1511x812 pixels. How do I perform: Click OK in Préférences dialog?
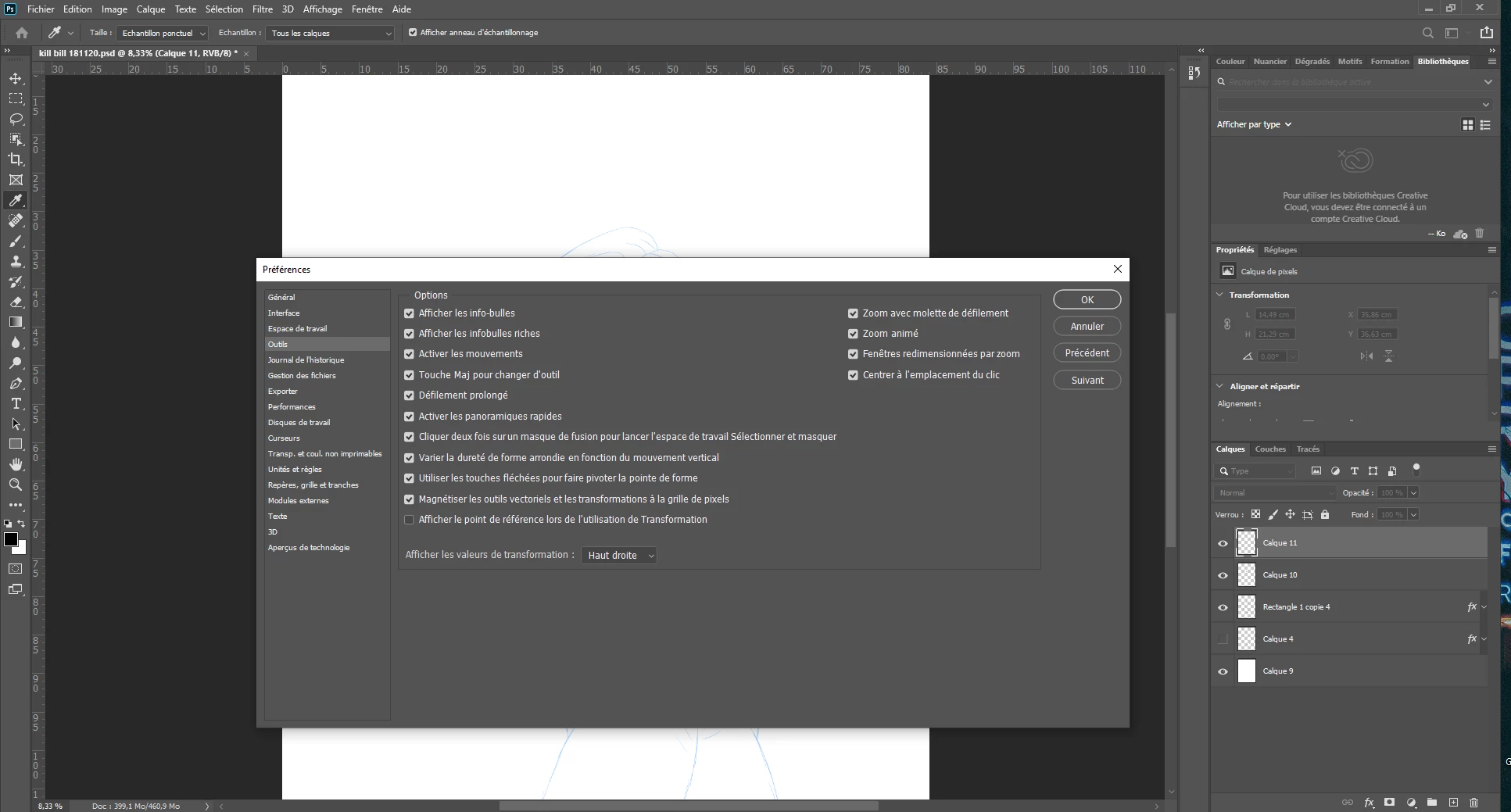[x=1087, y=300]
